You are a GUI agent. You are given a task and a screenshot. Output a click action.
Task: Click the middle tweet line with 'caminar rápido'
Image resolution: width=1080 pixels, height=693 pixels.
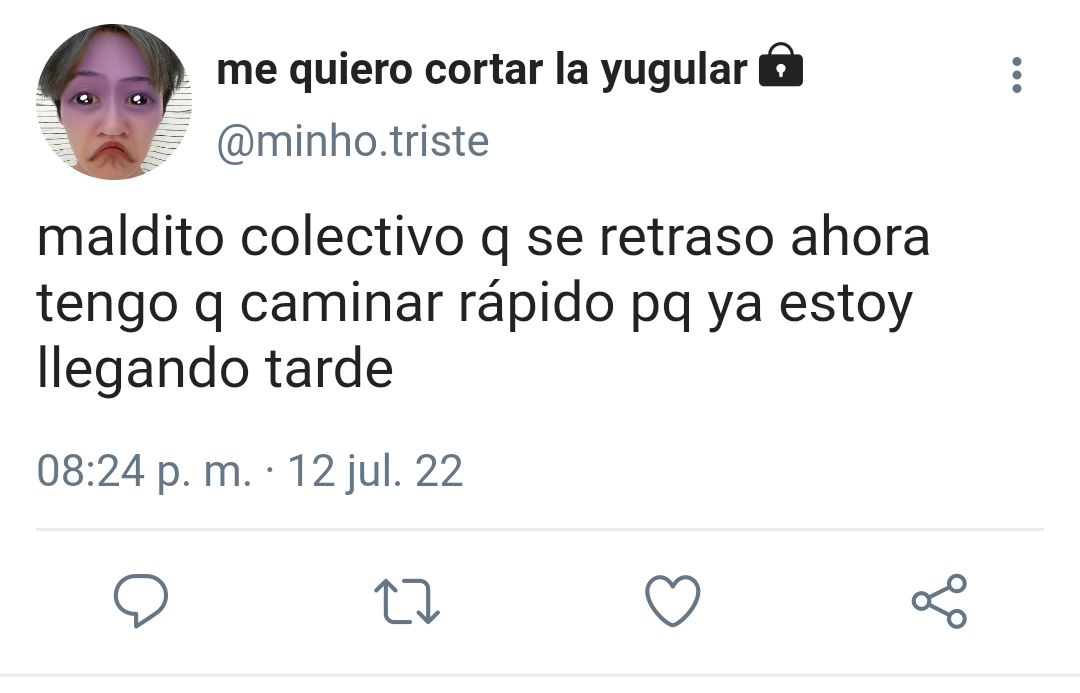(475, 304)
